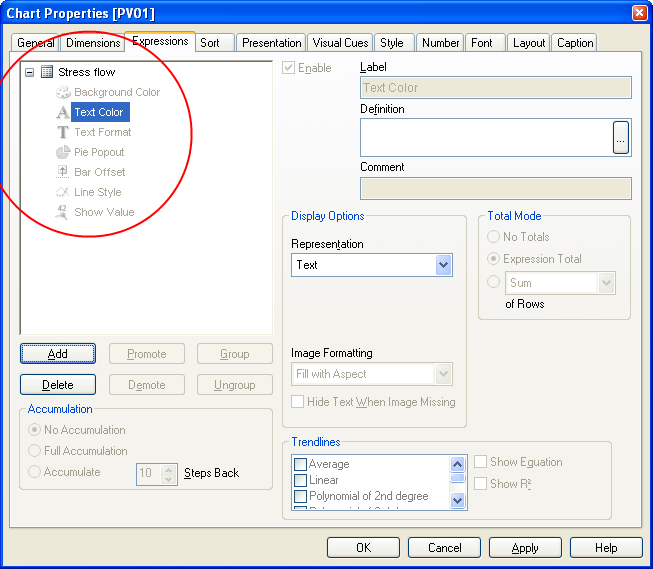
Task: Select Text Color attribute label
Action: [99, 112]
